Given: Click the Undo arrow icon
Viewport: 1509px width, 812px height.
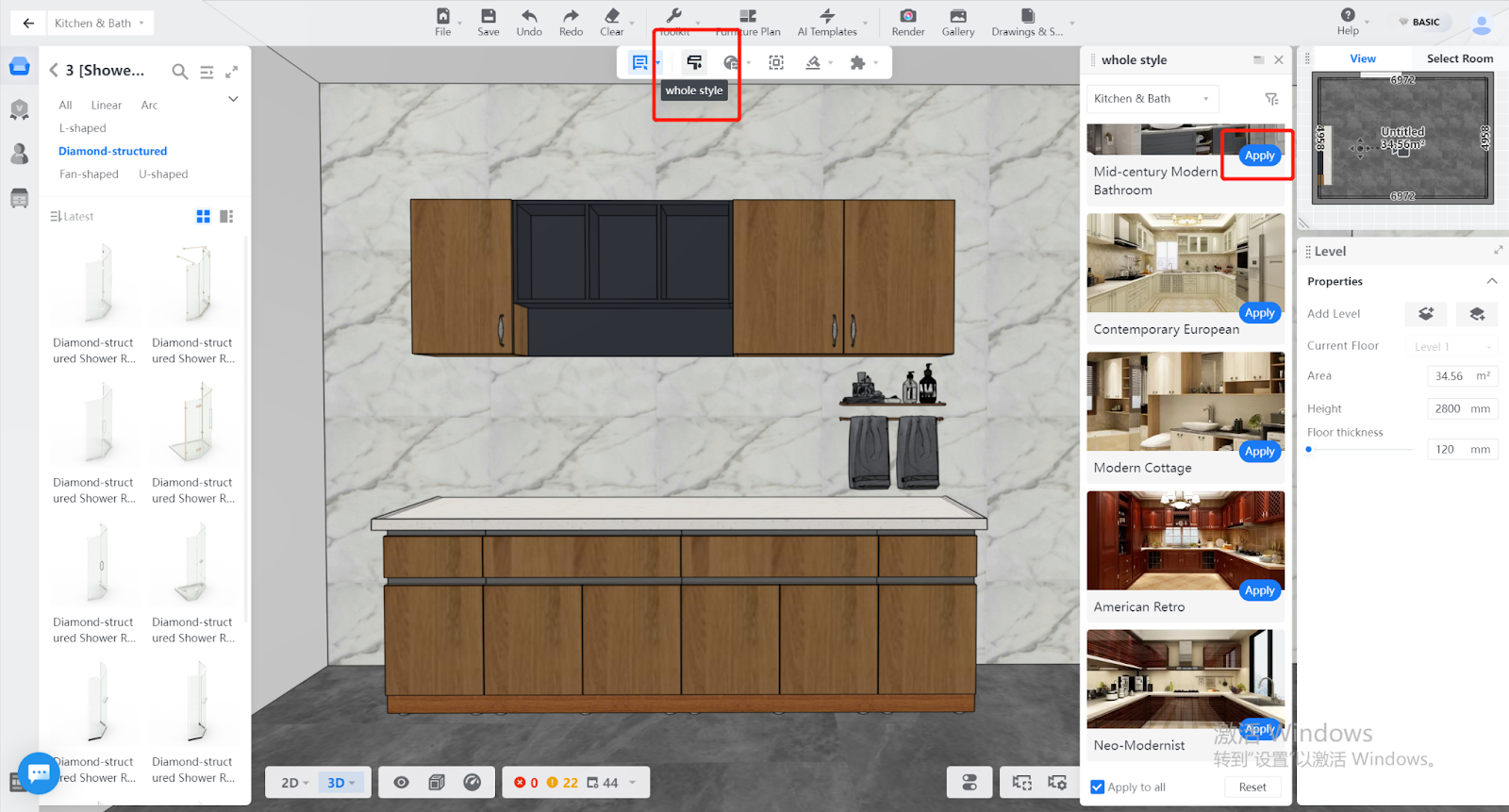Looking at the screenshot, I should (x=529, y=16).
